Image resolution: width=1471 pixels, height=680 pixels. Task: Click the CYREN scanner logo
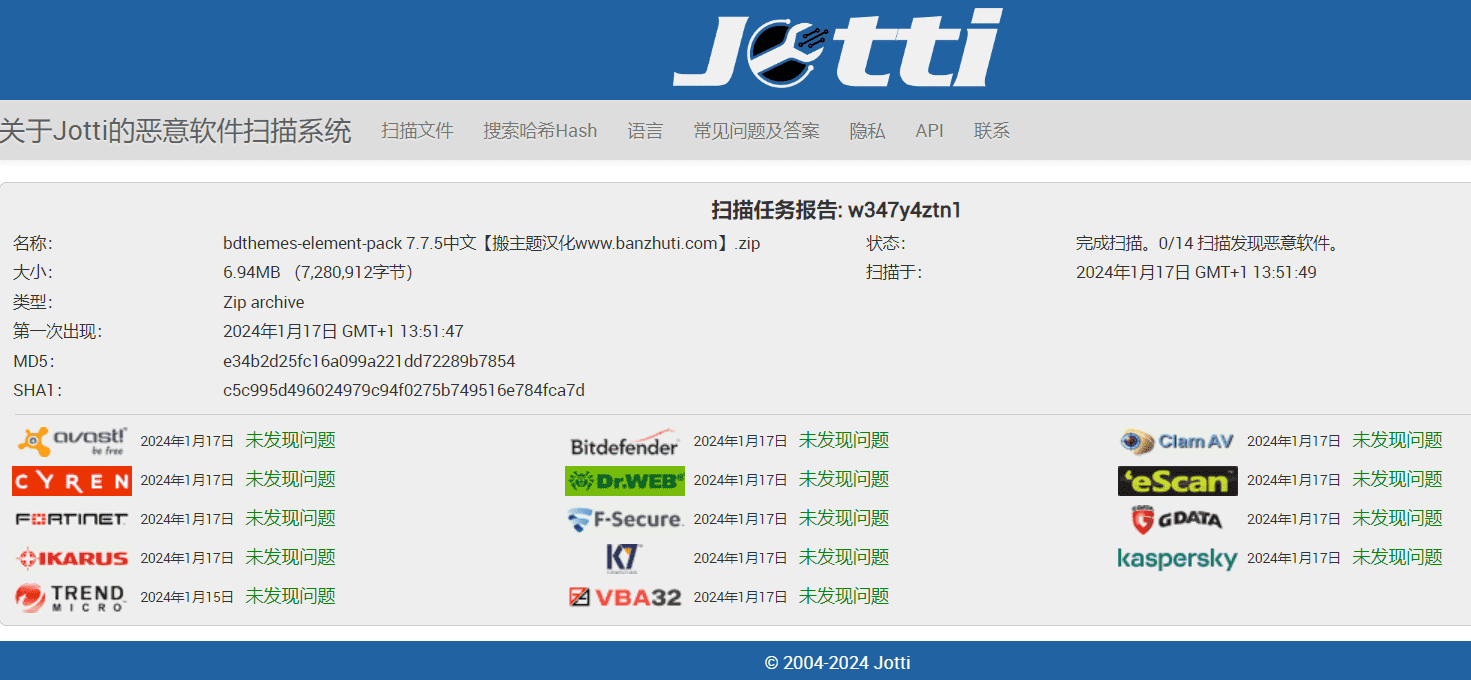[x=72, y=481]
